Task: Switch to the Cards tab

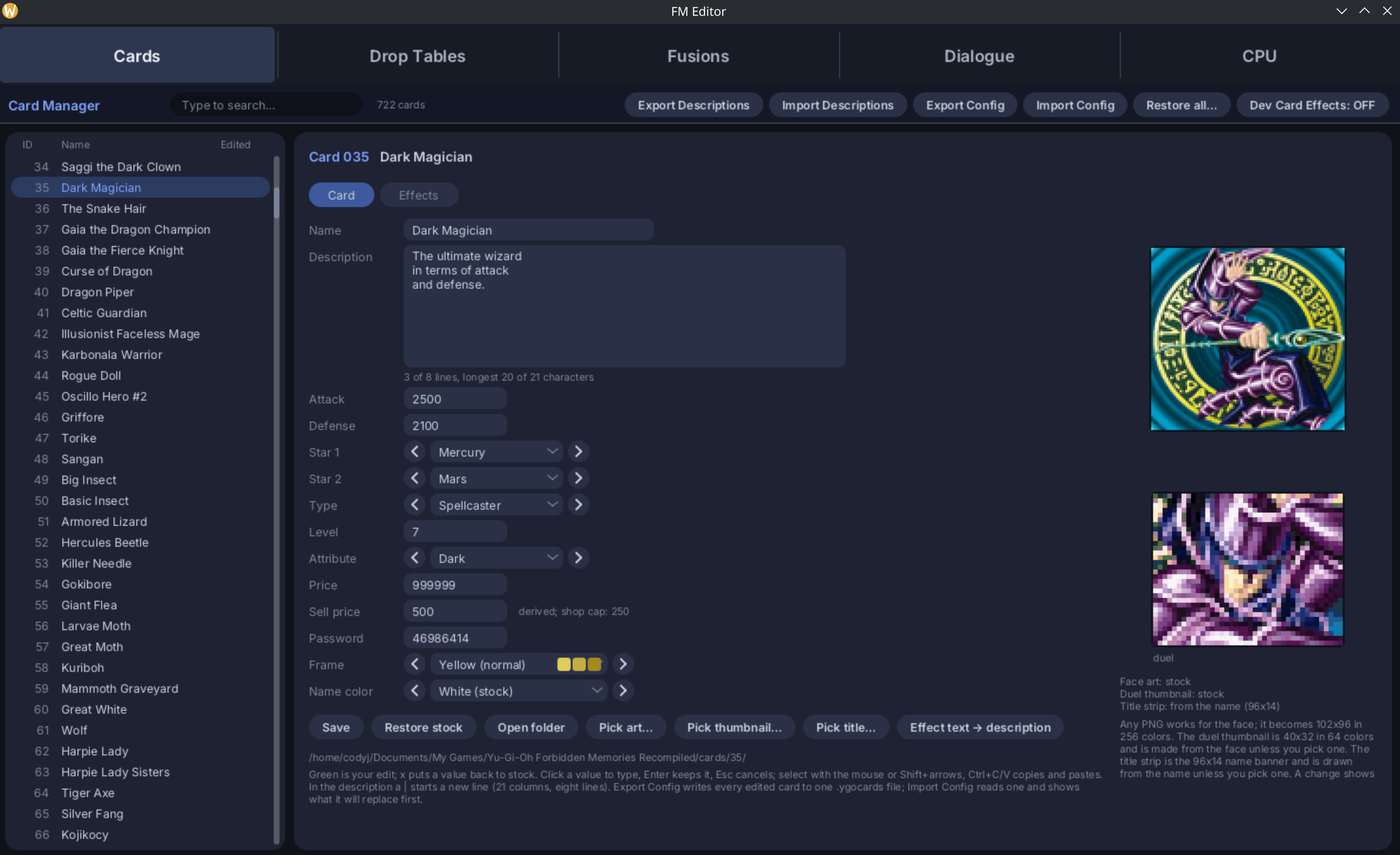Action: click(137, 56)
